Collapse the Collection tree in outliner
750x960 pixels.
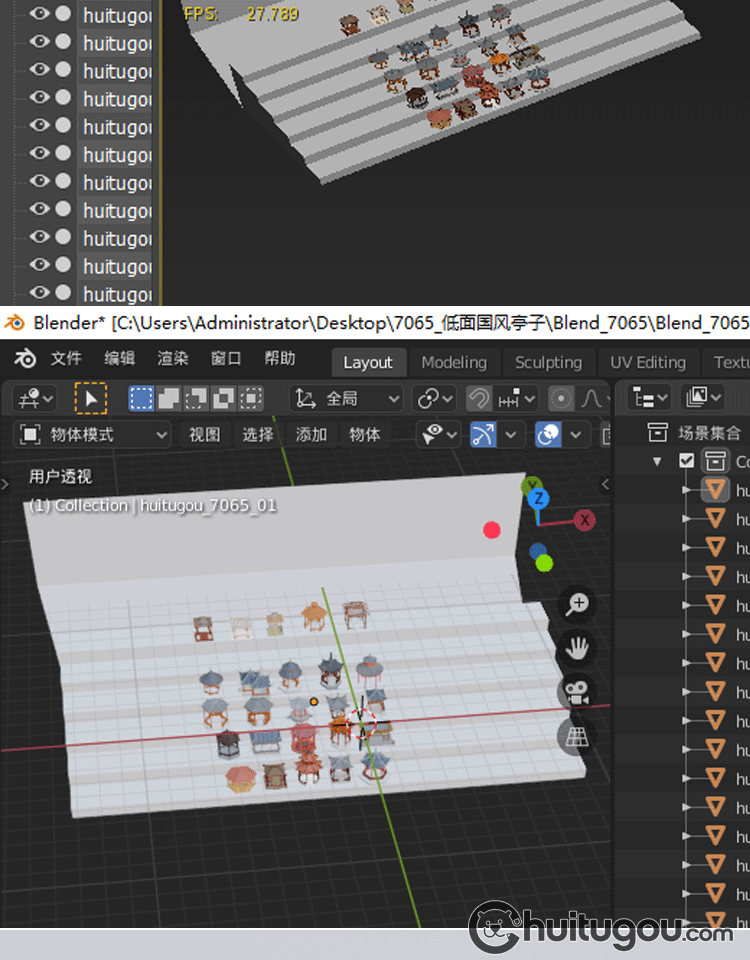click(x=658, y=461)
